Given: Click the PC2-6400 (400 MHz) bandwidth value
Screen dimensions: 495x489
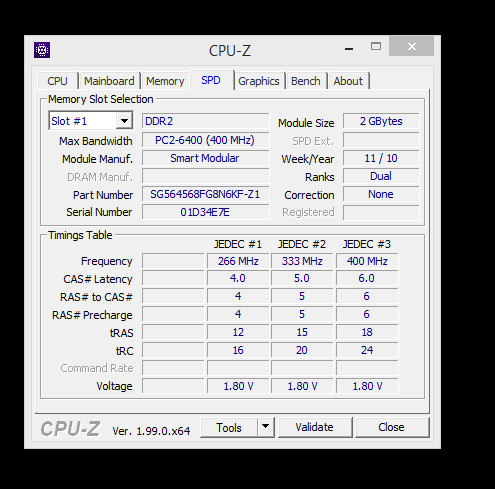Looking at the screenshot, I should (205, 140).
